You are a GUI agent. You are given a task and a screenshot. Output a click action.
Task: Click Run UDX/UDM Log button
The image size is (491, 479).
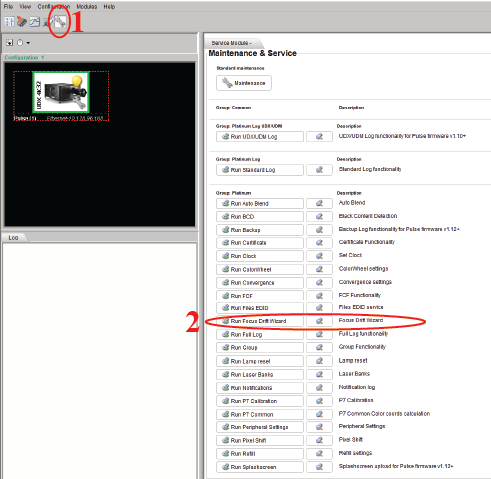(260, 136)
